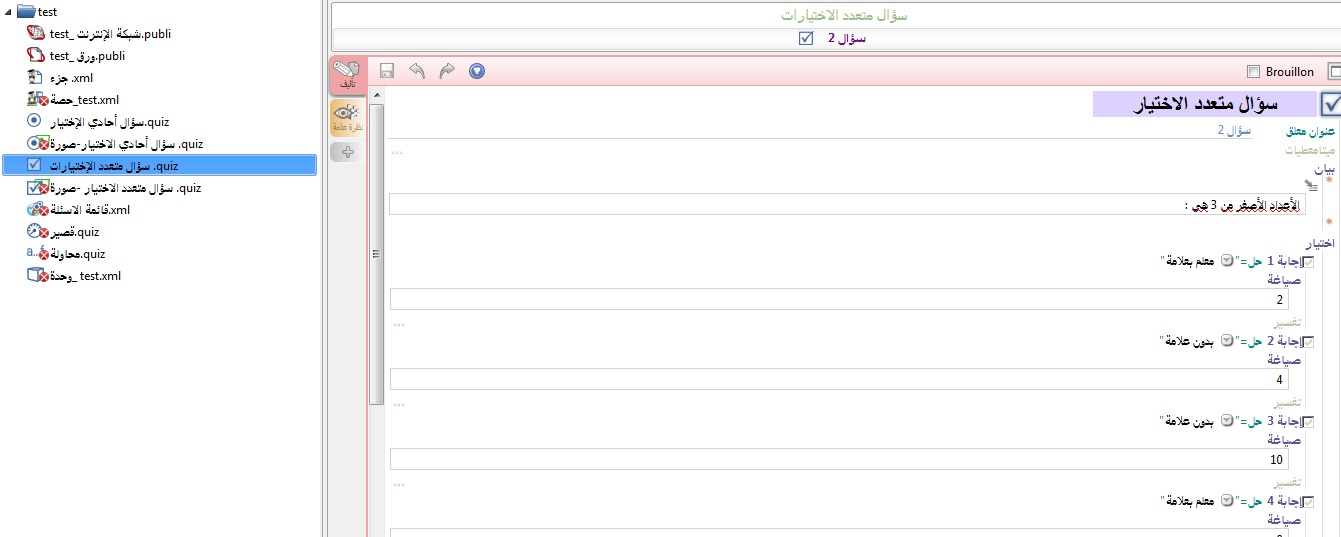Toggle the checkbox beside answer 2

pos(1308,341)
